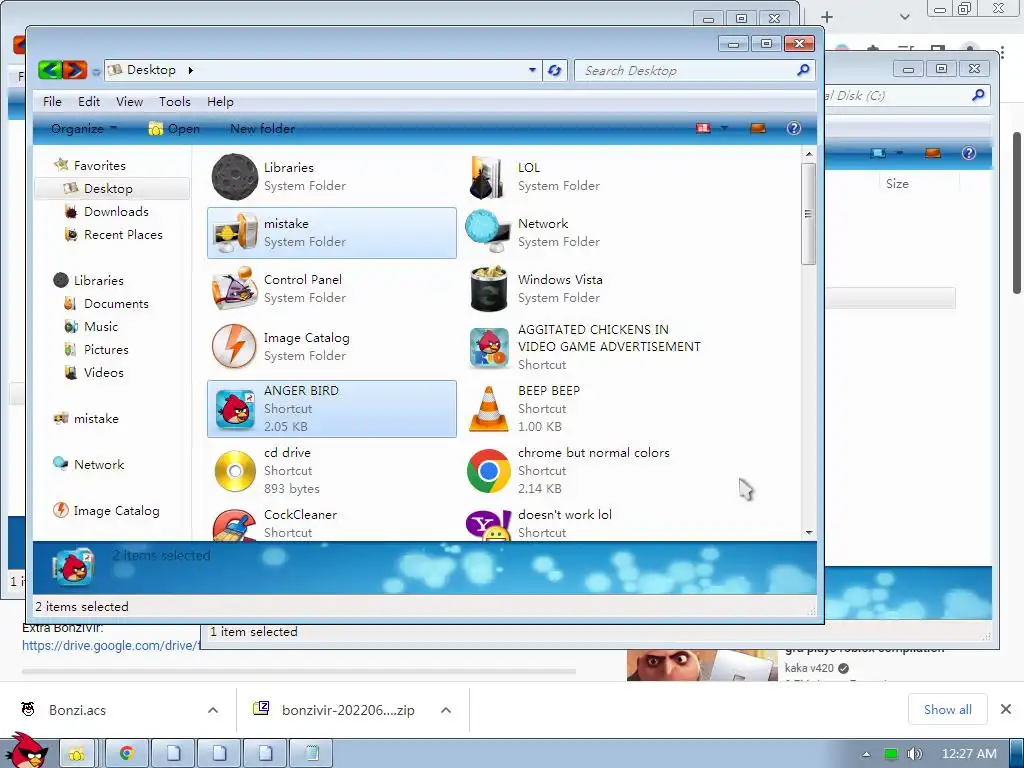Click the volume speaker tray icon
Screen dimensions: 1024x768
click(x=914, y=754)
